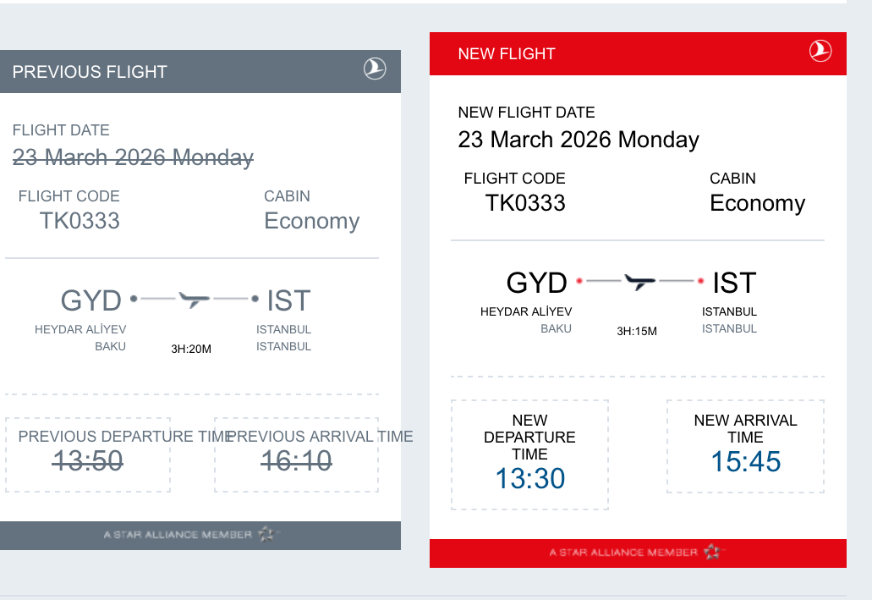Click crossed-out previous arrival time 16:10
Screen dimensions: 872x600
[x=296, y=460]
